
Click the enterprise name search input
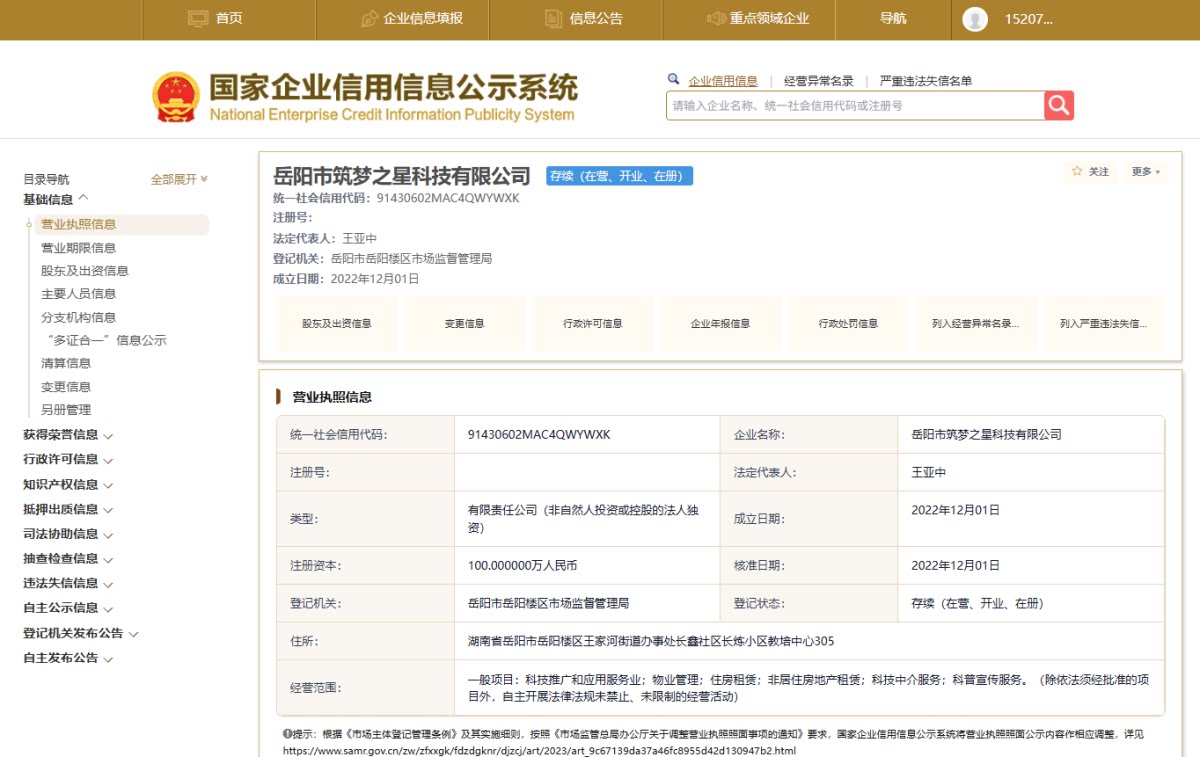click(856, 105)
